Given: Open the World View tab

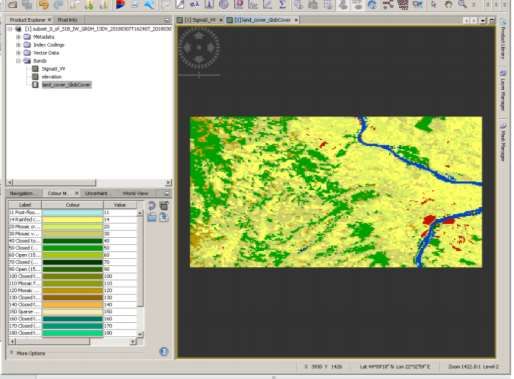Looking at the screenshot, I should click(x=135, y=193).
